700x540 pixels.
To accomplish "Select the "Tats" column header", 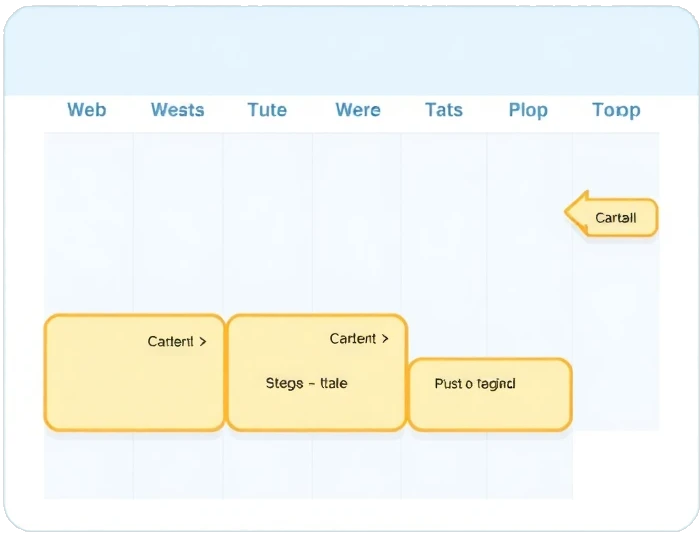I will pos(443,110).
